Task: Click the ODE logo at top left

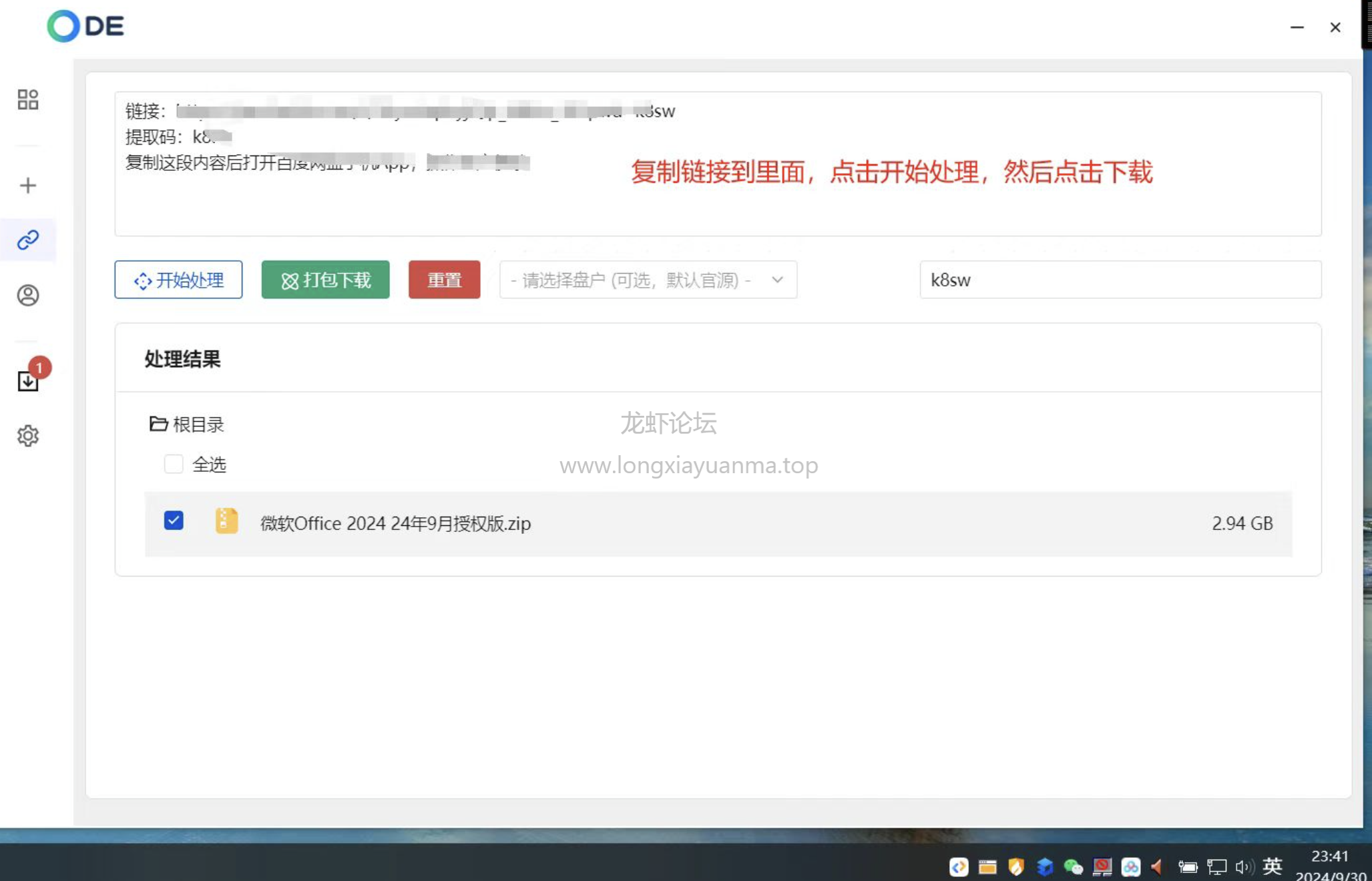Action: [85, 26]
